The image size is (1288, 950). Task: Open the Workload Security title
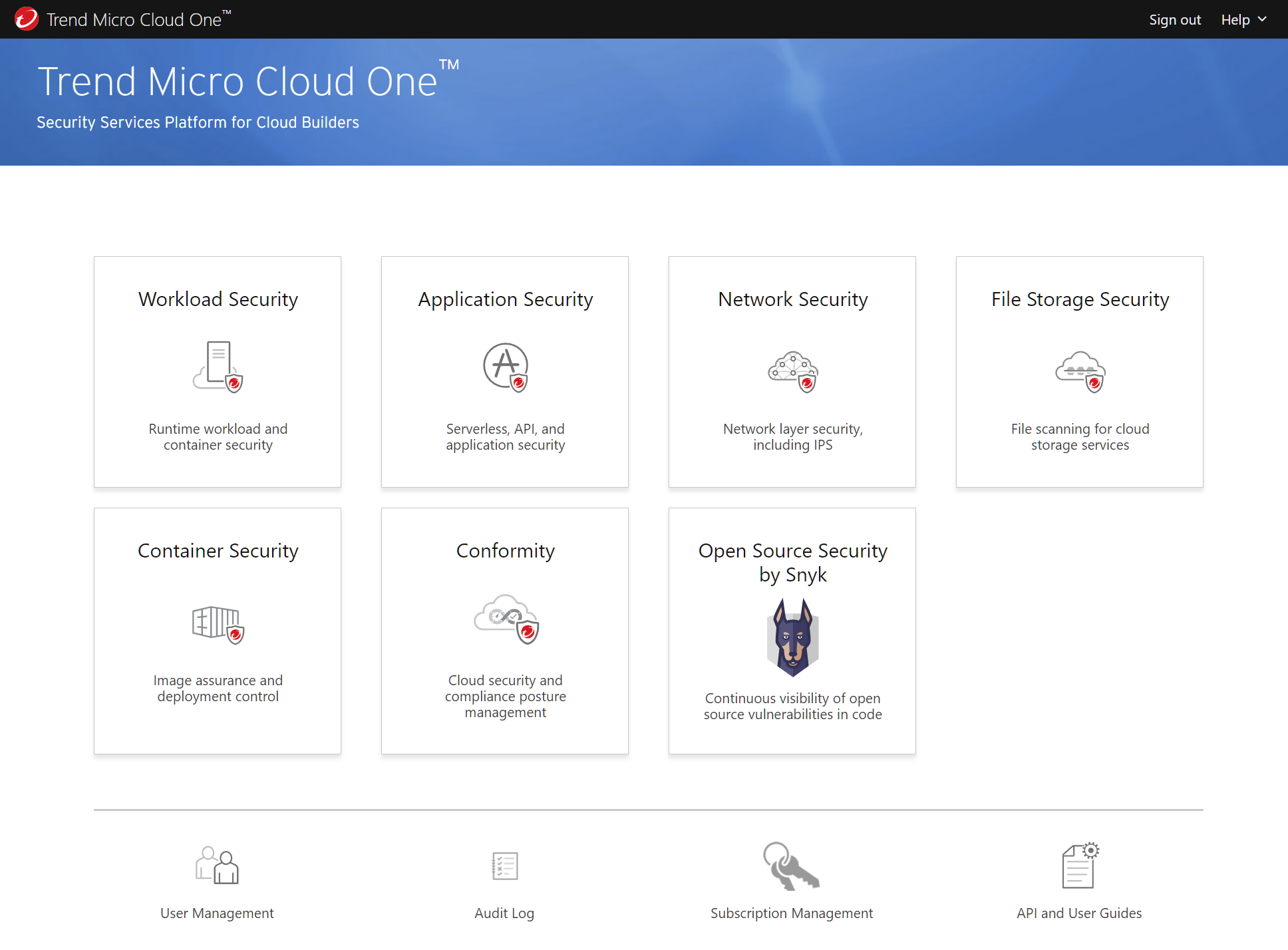[x=218, y=299]
